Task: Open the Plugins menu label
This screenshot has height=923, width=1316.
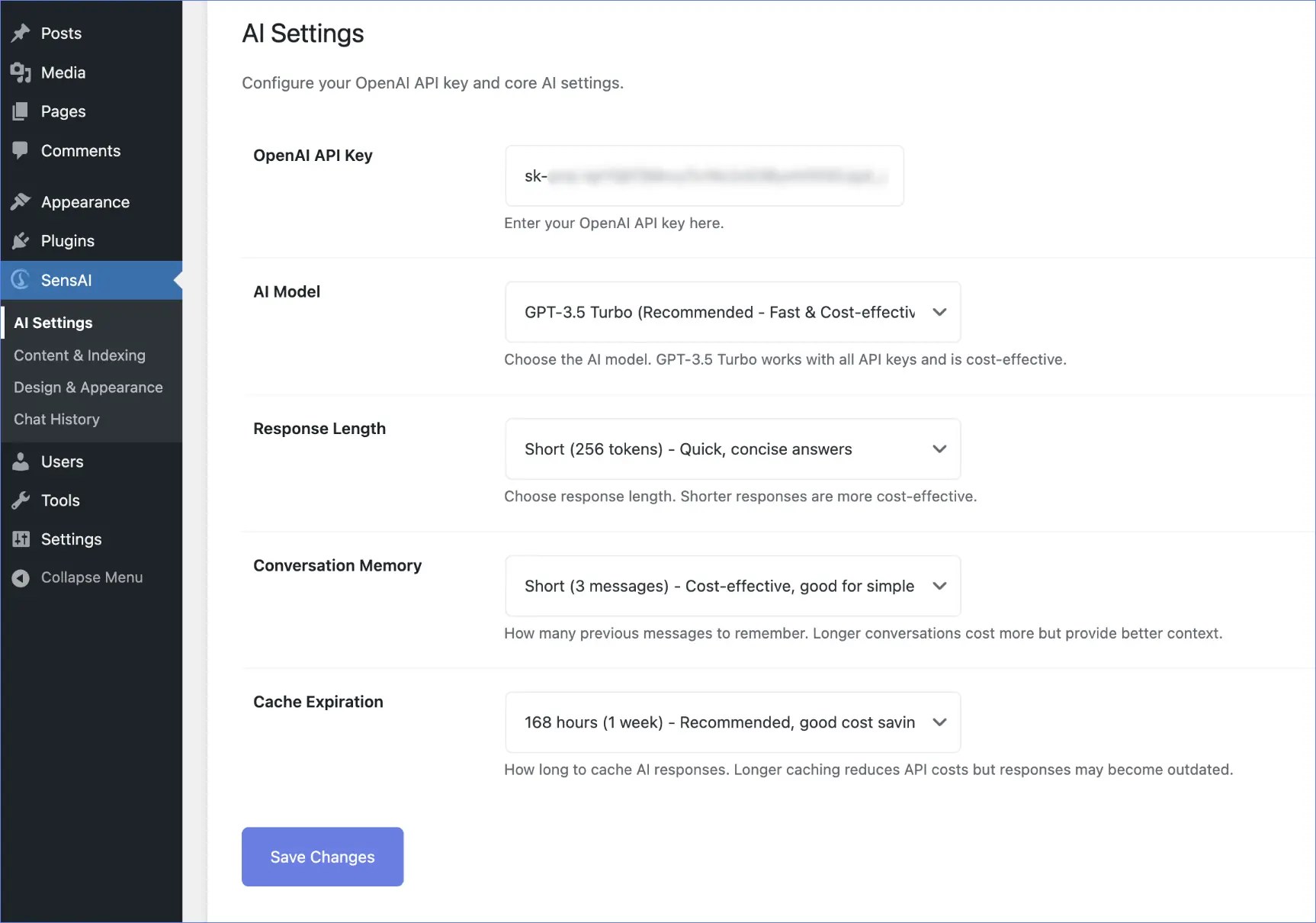Action: click(68, 241)
